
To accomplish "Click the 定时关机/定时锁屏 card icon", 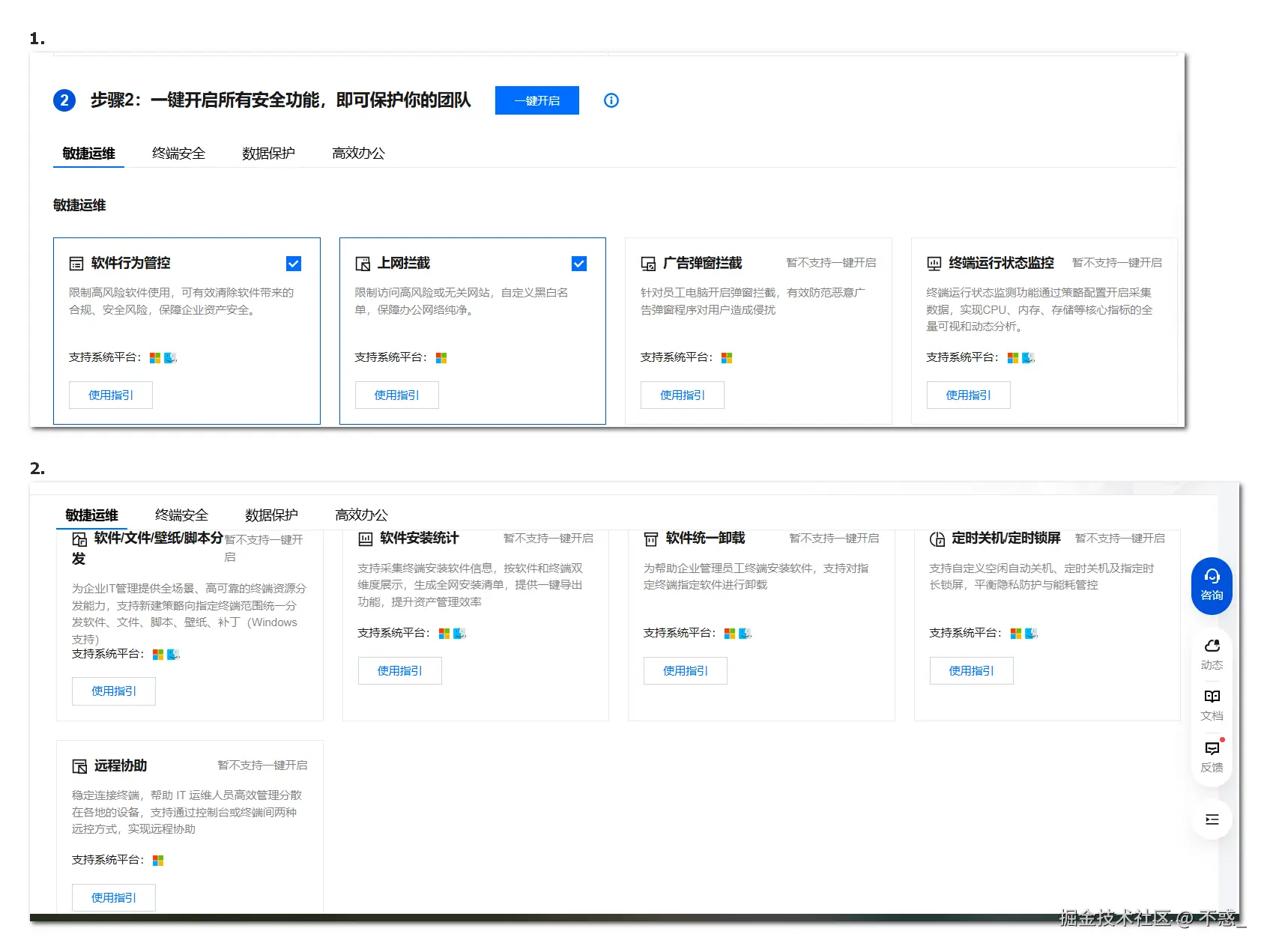I will pos(937,539).
